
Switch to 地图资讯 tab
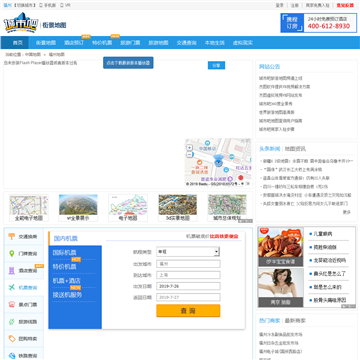tap(295, 149)
